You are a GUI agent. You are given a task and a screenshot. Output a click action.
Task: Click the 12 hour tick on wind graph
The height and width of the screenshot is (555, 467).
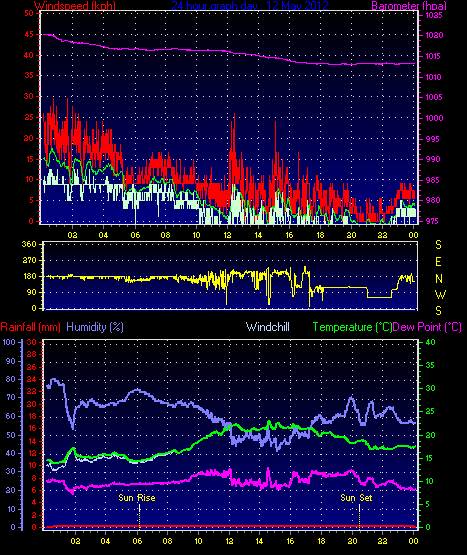tap(227, 235)
